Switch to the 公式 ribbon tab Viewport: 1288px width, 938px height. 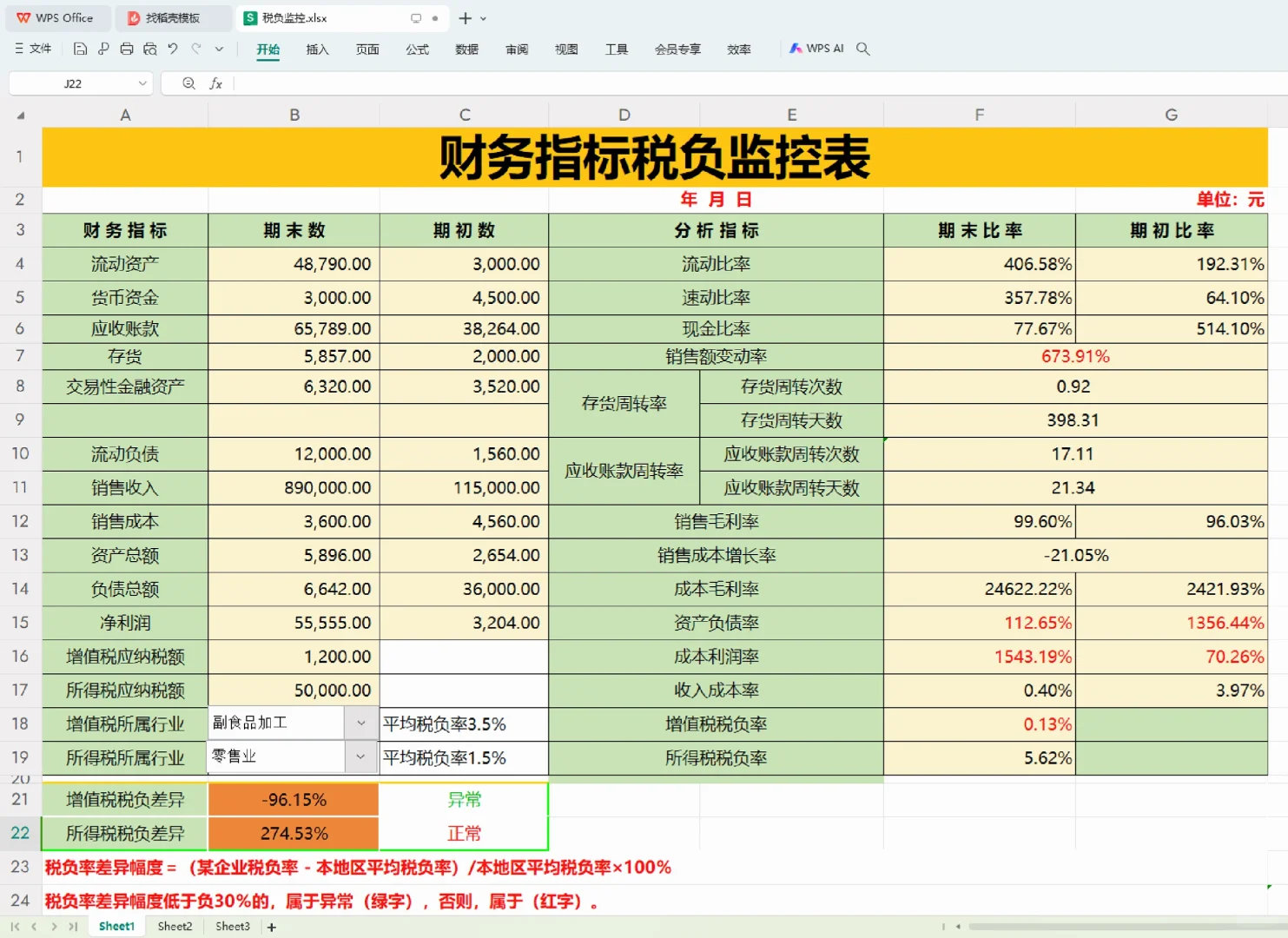tap(417, 50)
